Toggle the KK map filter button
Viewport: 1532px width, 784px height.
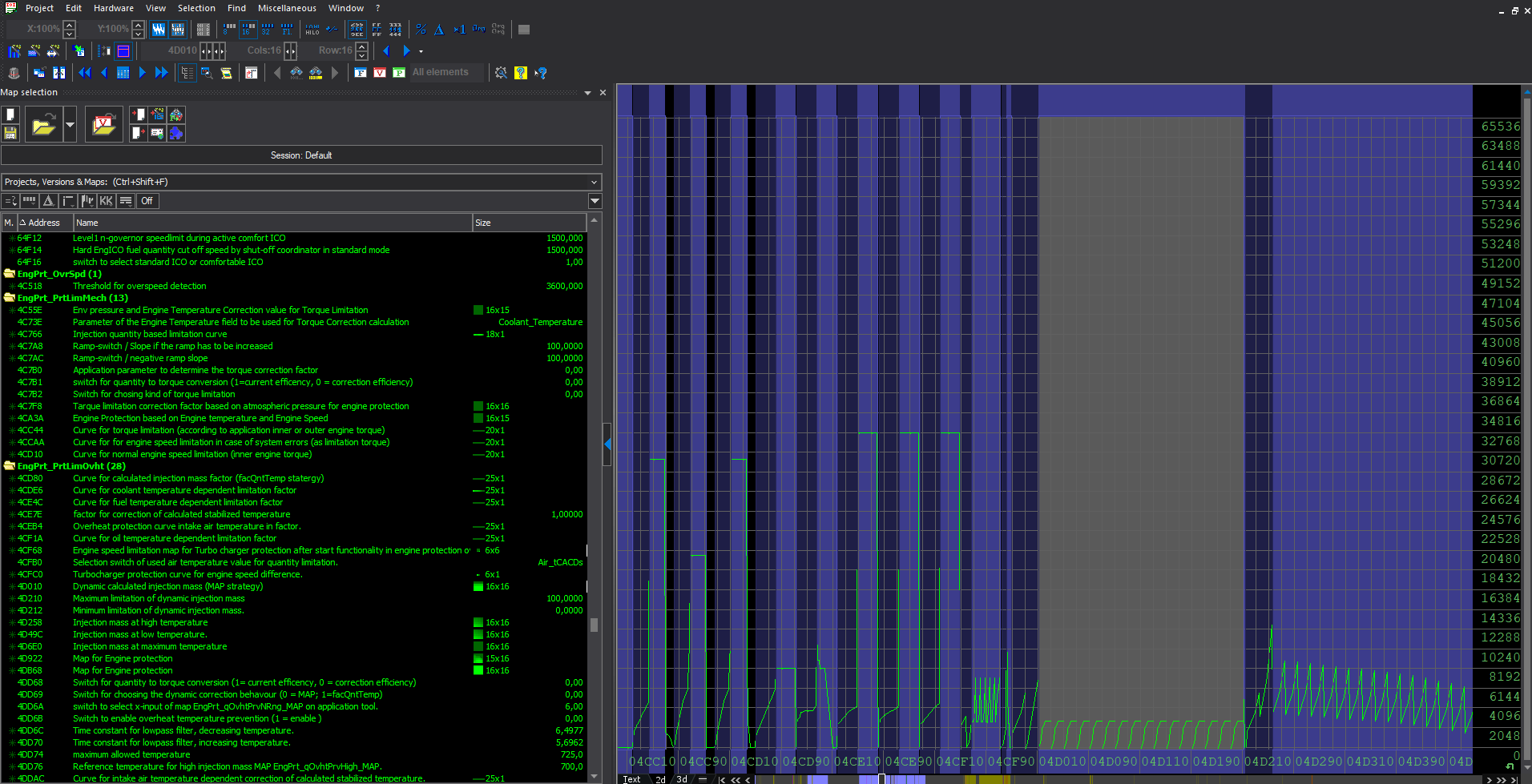107,201
